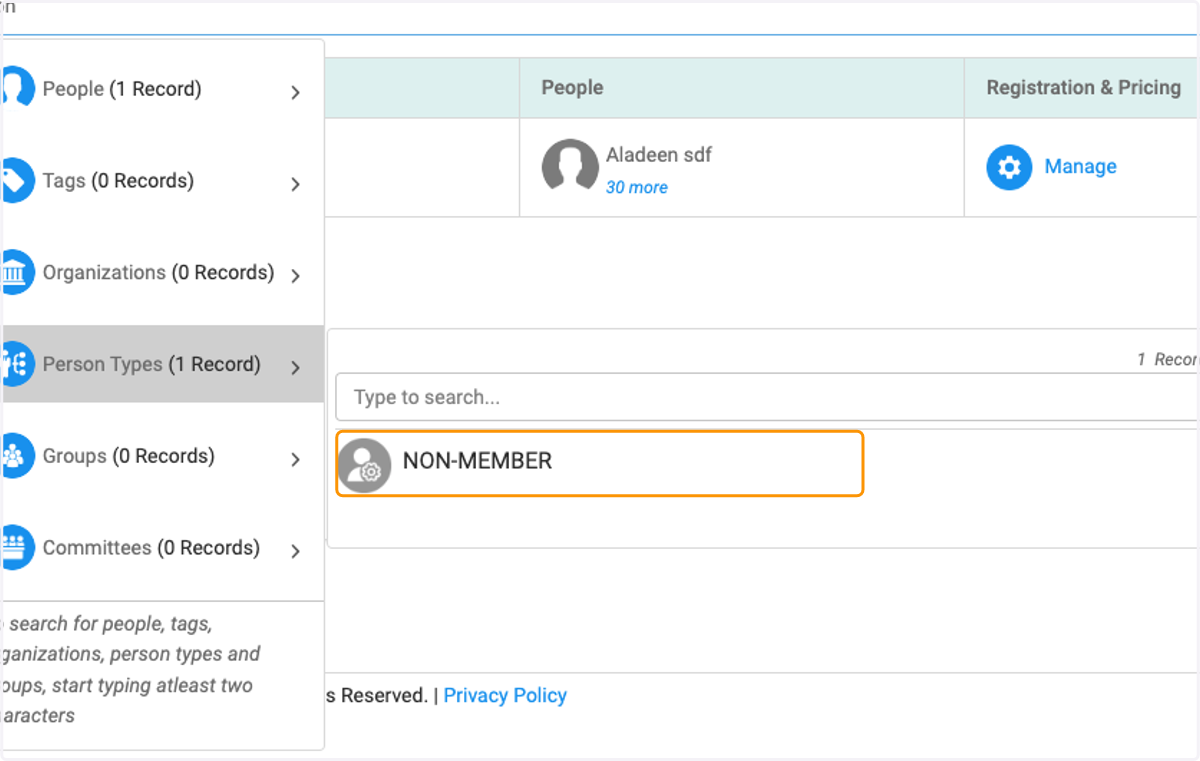Expand Tags chevron arrow

pos(295,184)
